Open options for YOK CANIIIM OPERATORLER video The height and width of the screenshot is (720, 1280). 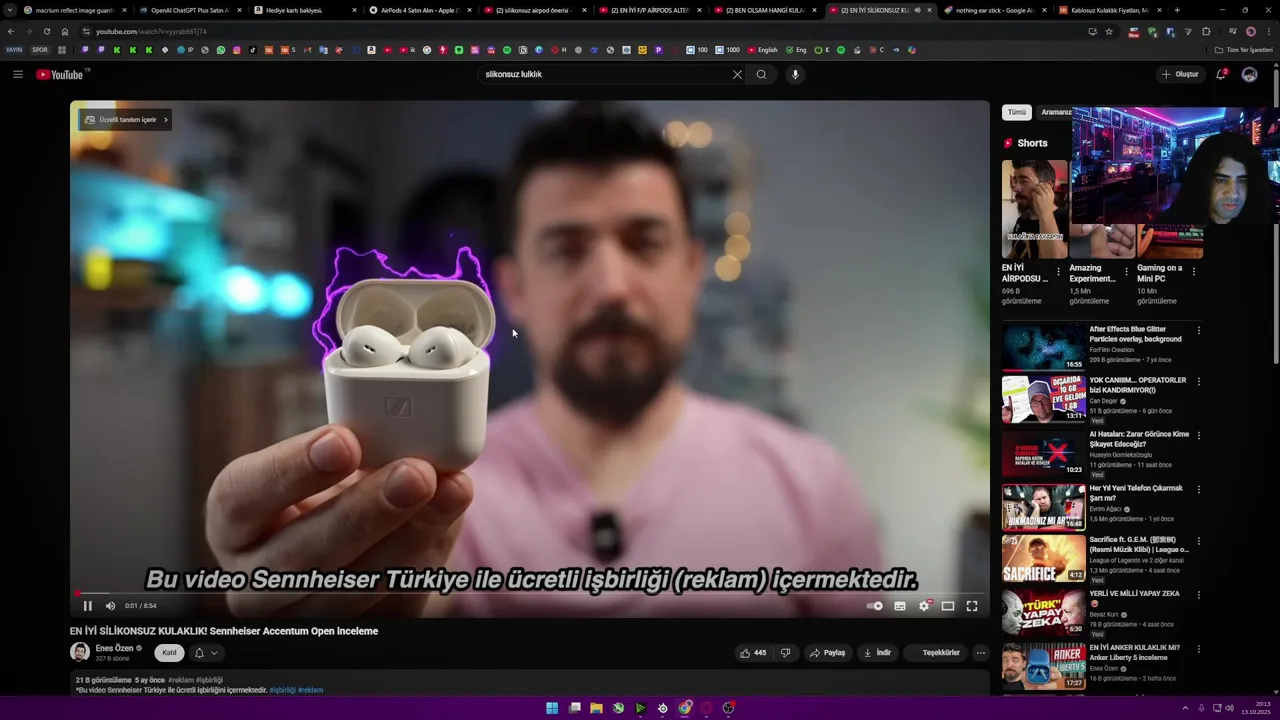coord(1198,381)
